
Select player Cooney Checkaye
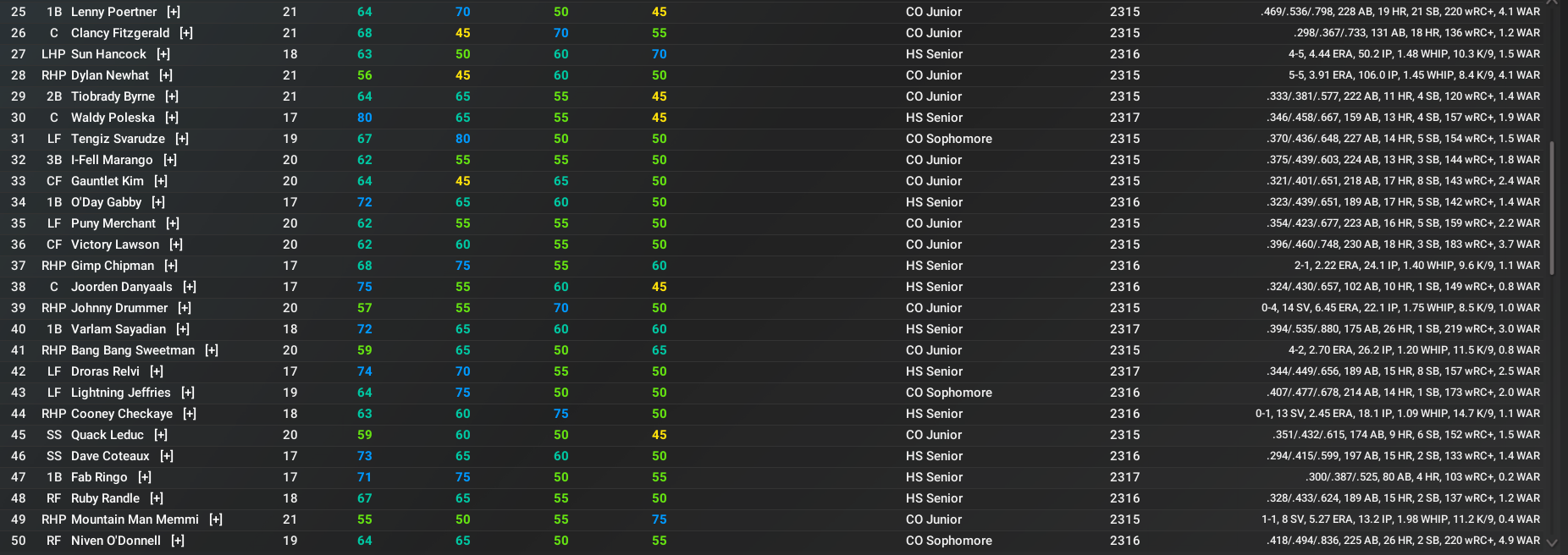pyautogui.click(x=122, y=414)
